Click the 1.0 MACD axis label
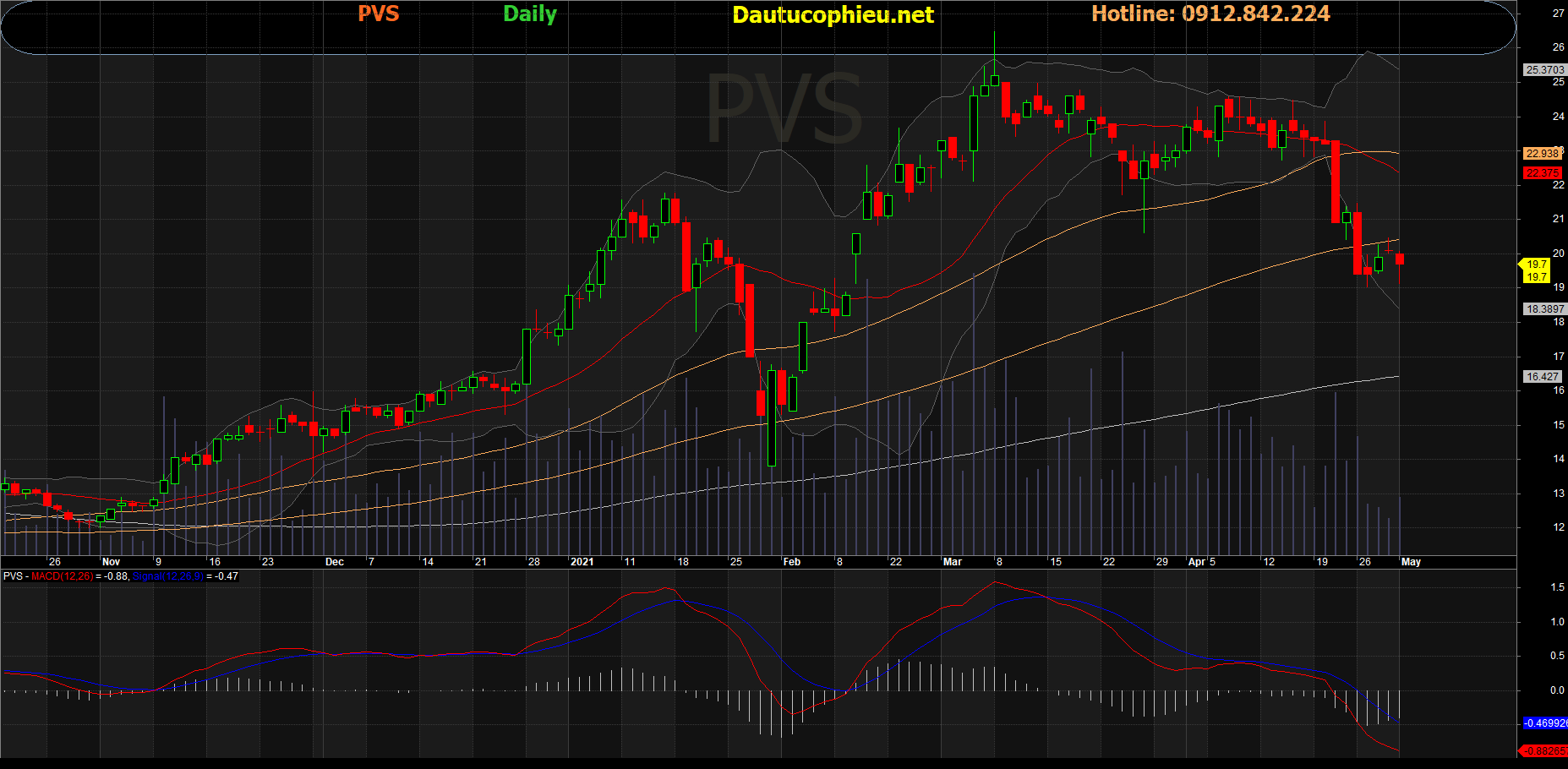 pyautogui.click(x=1557, y=622)
